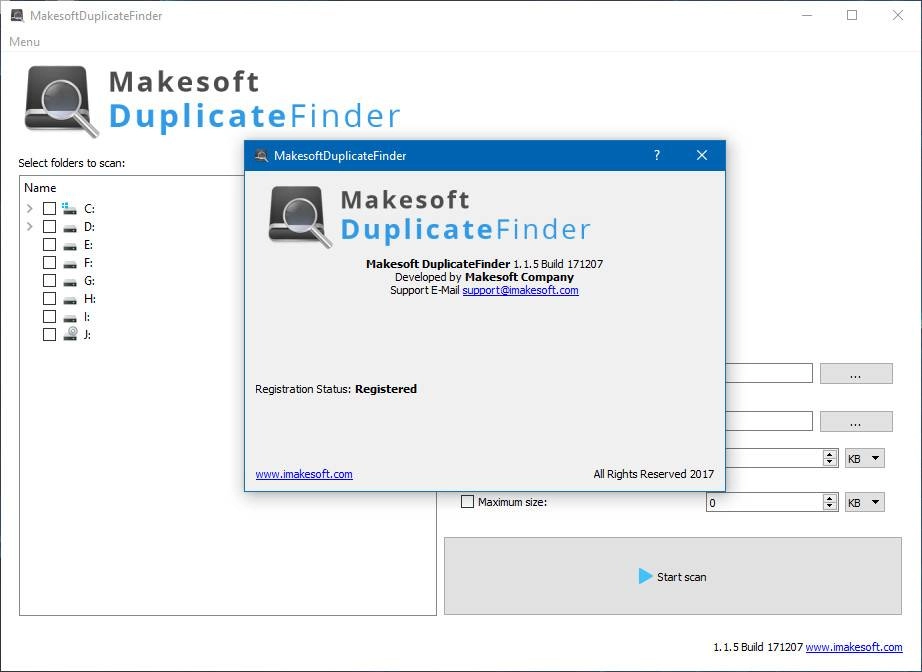The height and width of the screenshot is (672, 922).
Task: Click the Registered status text
Action: 386,389
